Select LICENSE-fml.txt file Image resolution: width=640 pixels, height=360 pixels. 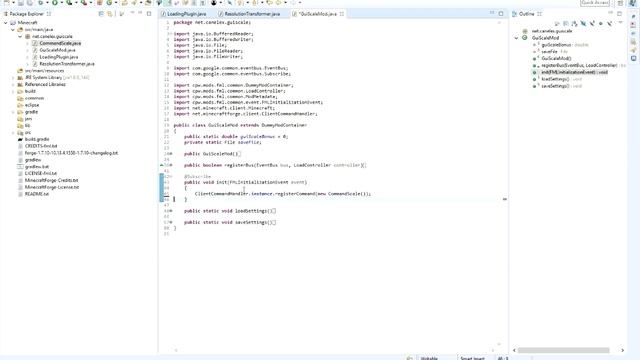pyautogui.click(x=40, y=173)
